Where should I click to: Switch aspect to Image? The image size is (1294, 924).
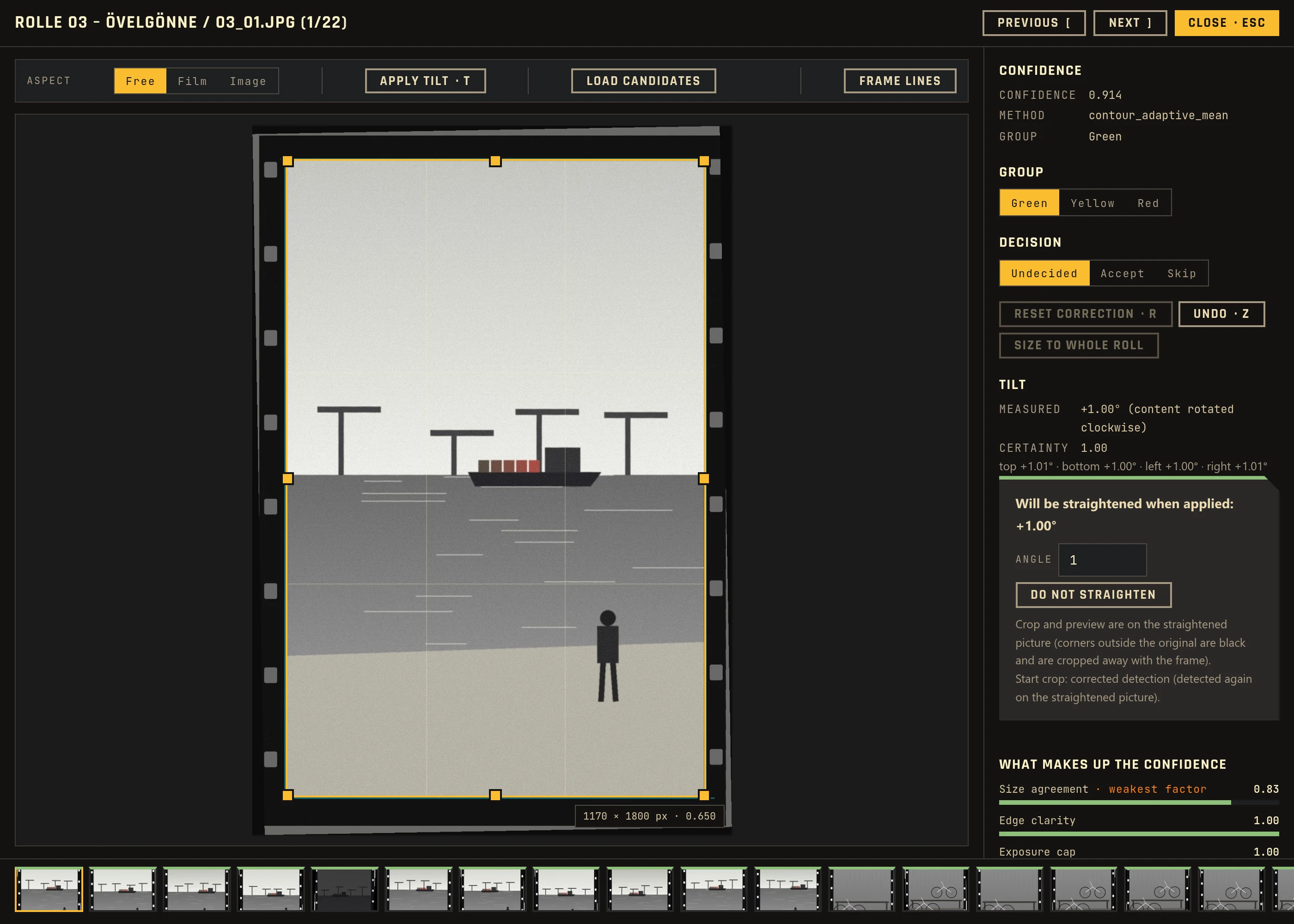[x=248, y=81]
